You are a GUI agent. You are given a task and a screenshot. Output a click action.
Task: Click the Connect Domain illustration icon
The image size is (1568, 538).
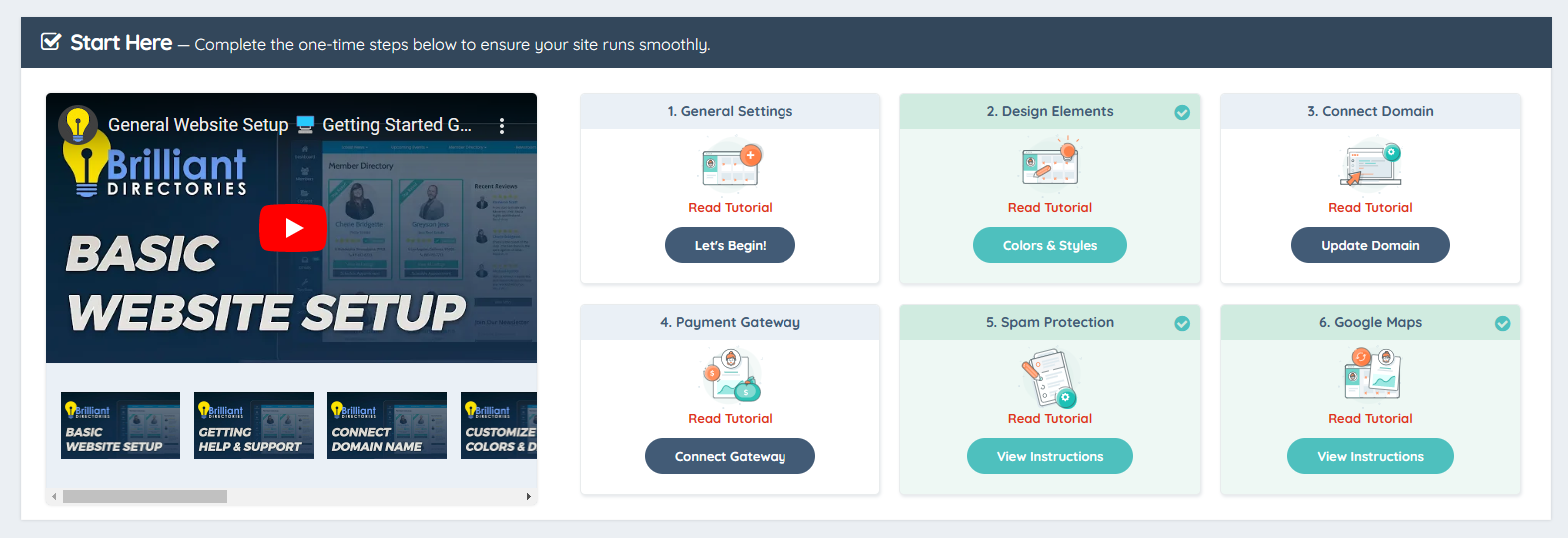click(1370, 166)
